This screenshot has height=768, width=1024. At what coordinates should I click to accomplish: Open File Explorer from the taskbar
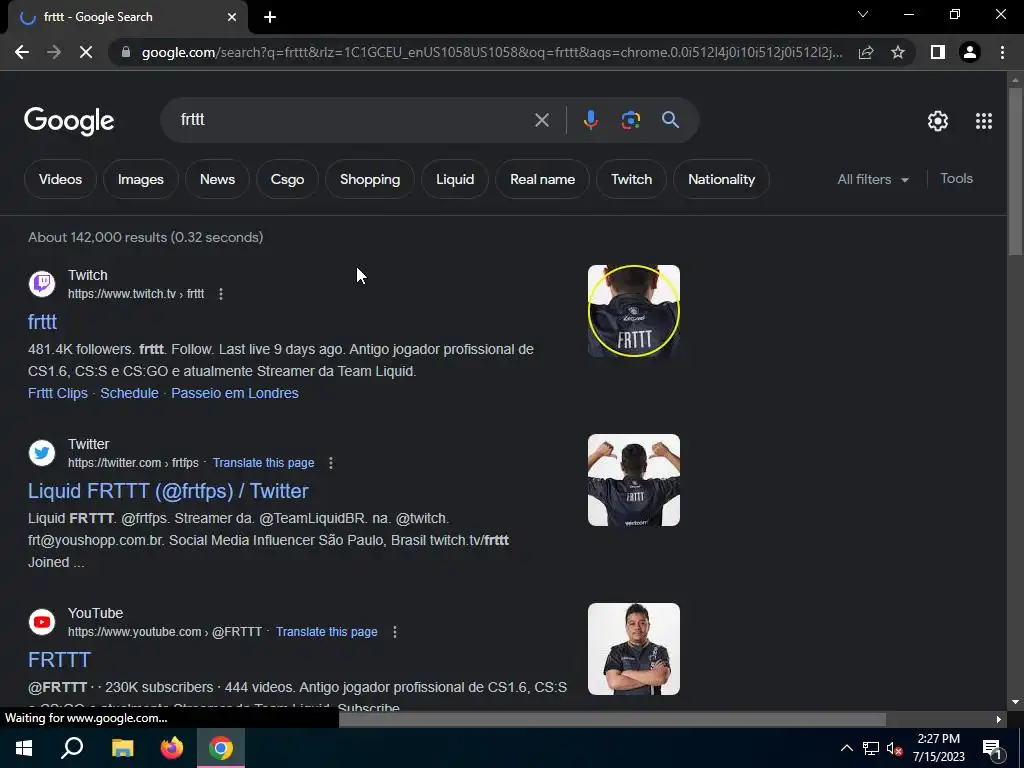pyautogui.click(x=122, y=748)
